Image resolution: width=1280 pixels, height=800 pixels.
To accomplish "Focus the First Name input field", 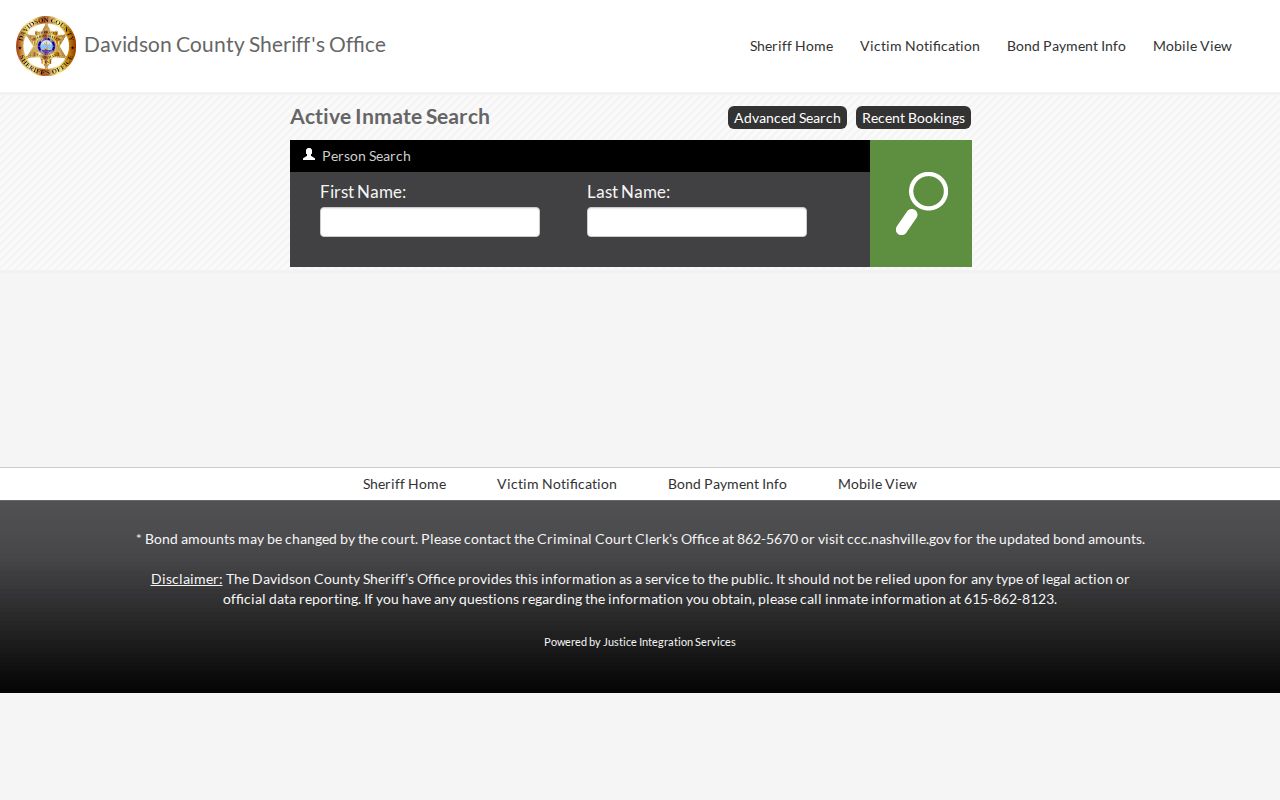I will click(430, 222).
